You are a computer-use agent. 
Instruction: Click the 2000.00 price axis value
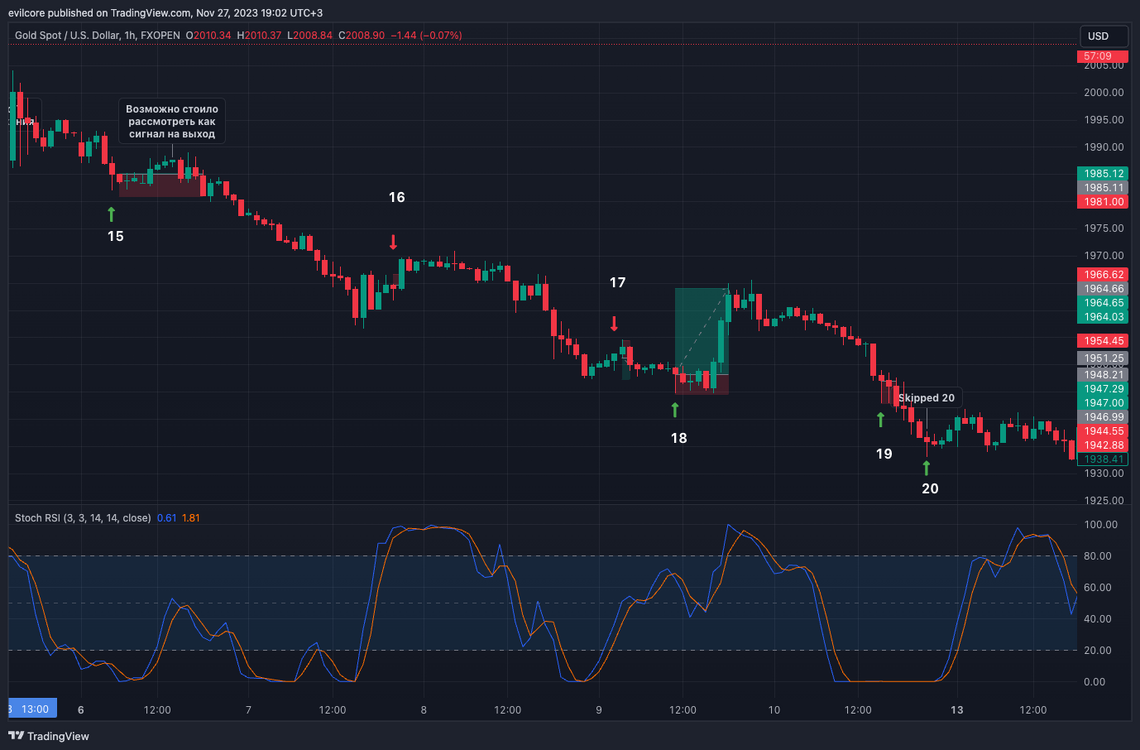coord(1104,92)
